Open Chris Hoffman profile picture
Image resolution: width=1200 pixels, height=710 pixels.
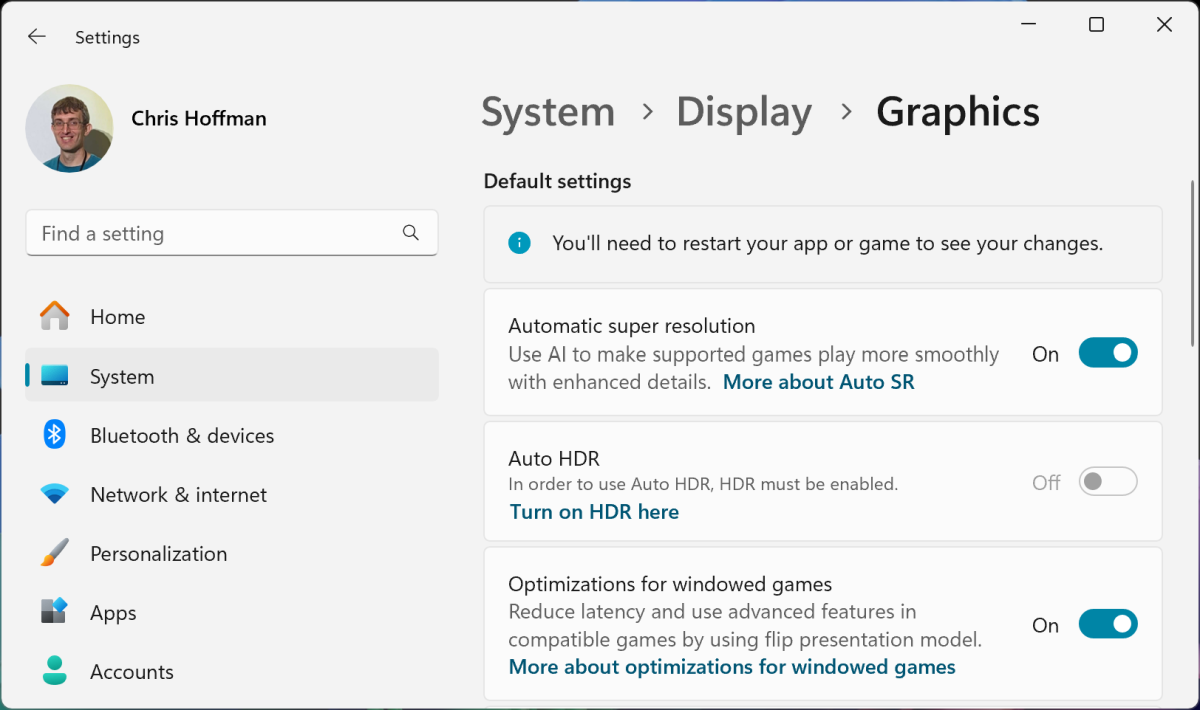pyautogui.click(x=70, y=129)
